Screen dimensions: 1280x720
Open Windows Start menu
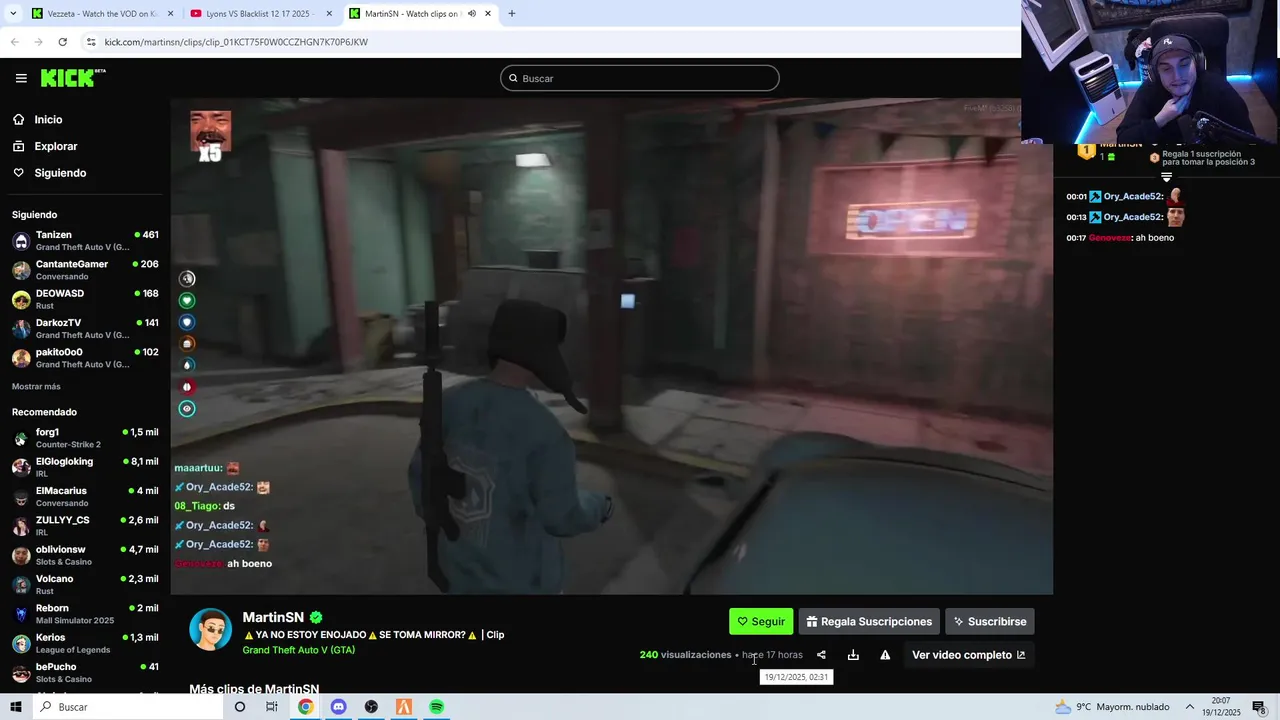click(15, 707)
